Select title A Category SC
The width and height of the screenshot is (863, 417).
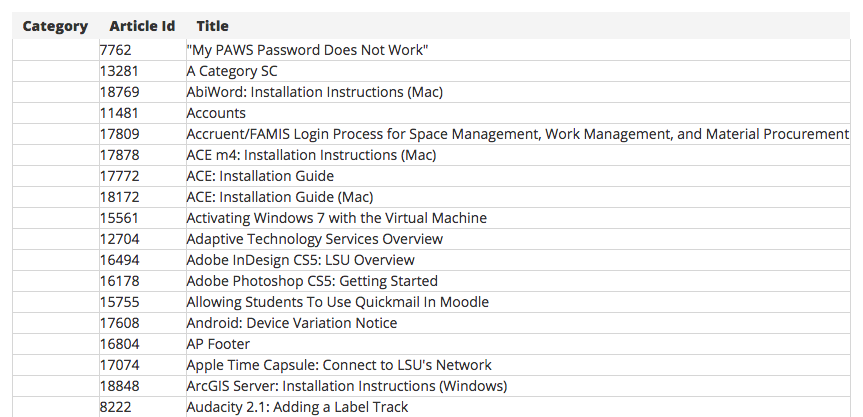click(x=232, y=72)
